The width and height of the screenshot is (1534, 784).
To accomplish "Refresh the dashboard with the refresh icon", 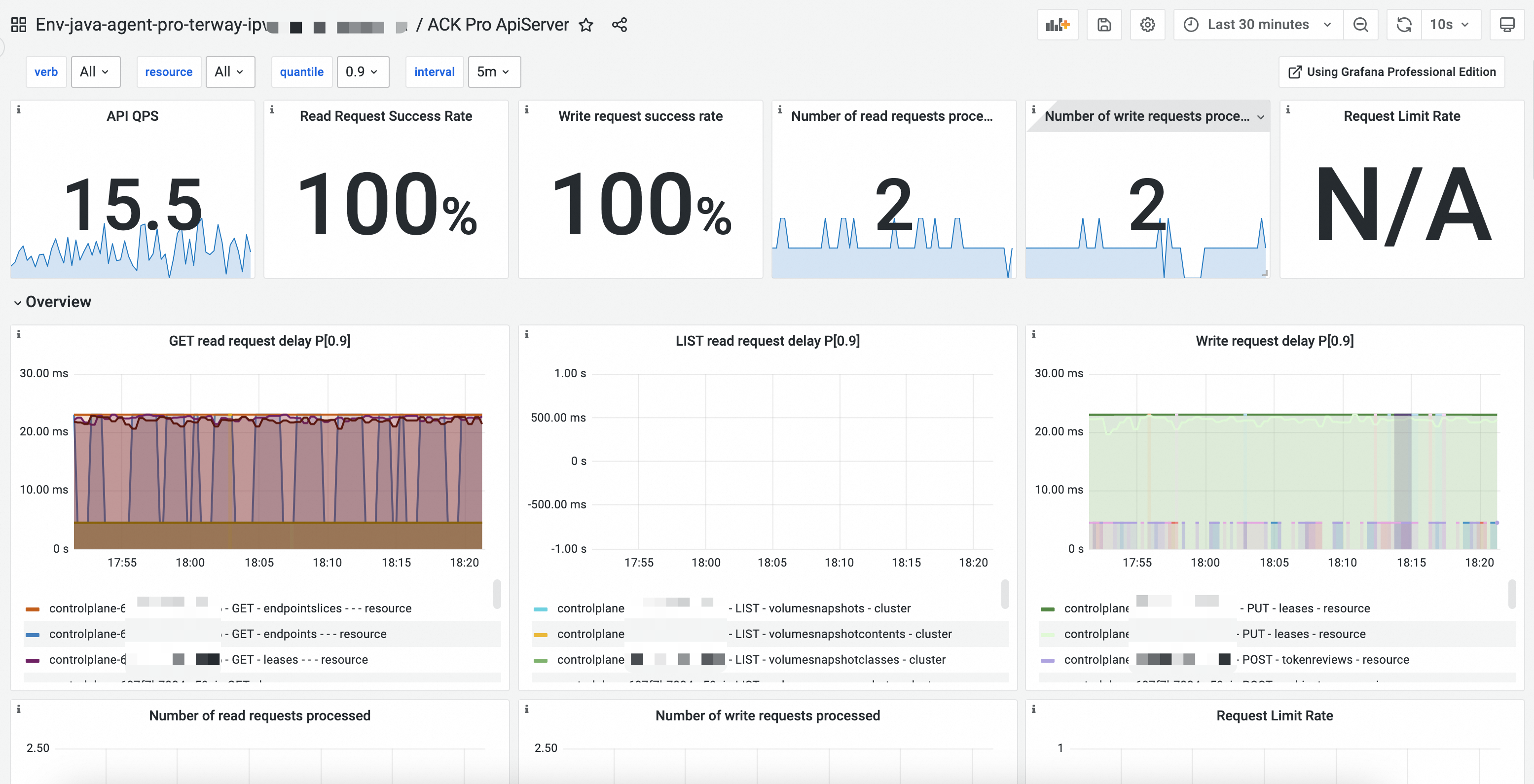I will click(1404, 24).
